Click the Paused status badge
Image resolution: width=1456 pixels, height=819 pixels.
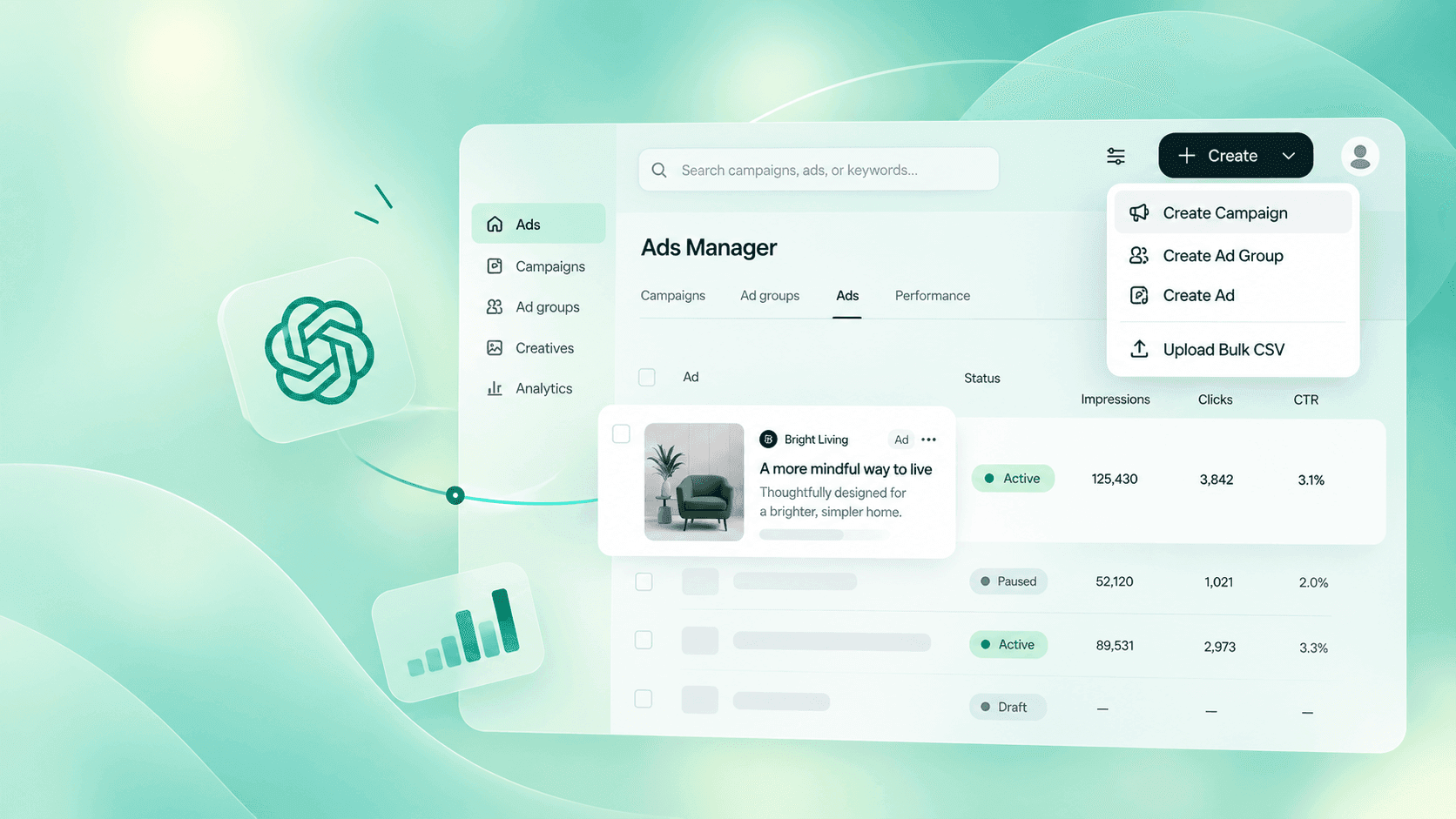coord(1008,581)
